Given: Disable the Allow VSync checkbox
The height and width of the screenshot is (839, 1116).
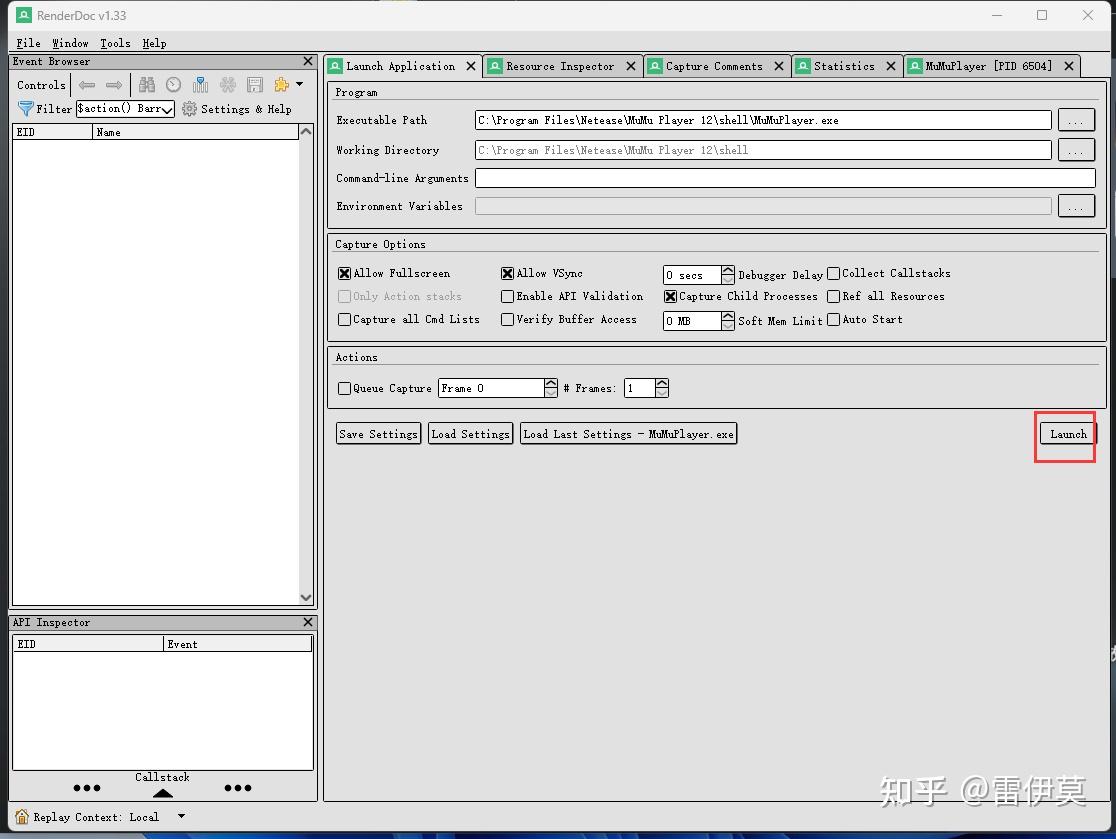Looking at the screenshot, I should tap(508, 273).
